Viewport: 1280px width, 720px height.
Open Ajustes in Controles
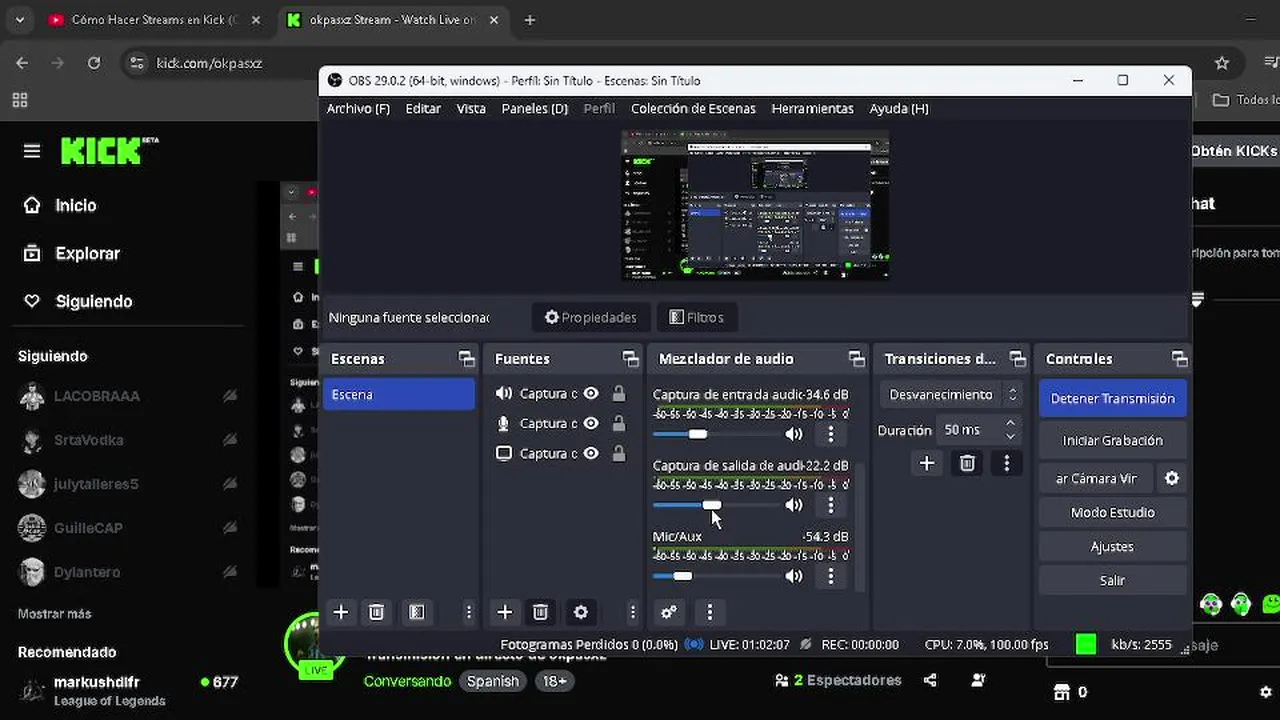(x=1113, y=546)
